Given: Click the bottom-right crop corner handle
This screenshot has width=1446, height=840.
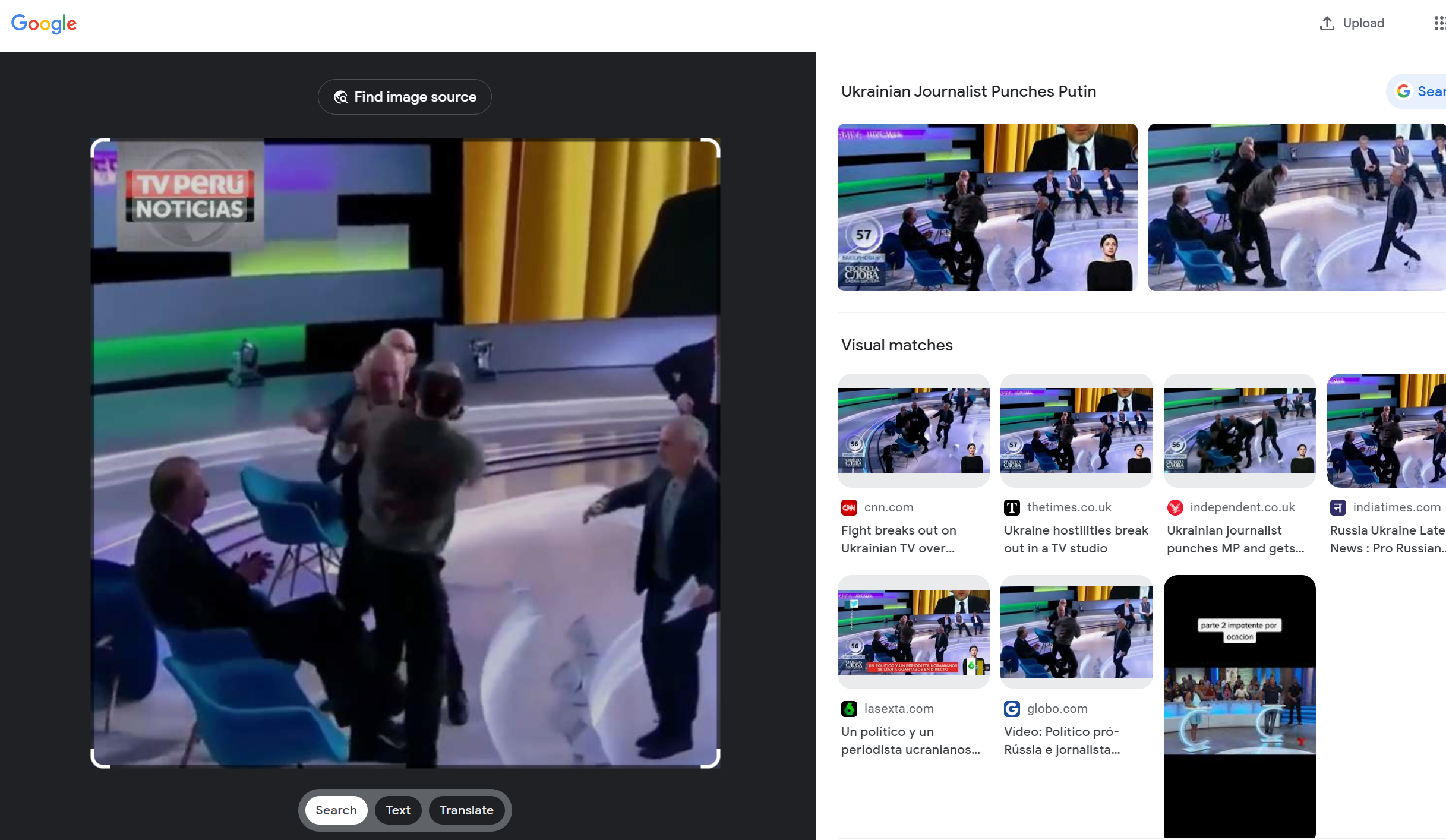Looking at the screenshot, I should click(712, 759).
